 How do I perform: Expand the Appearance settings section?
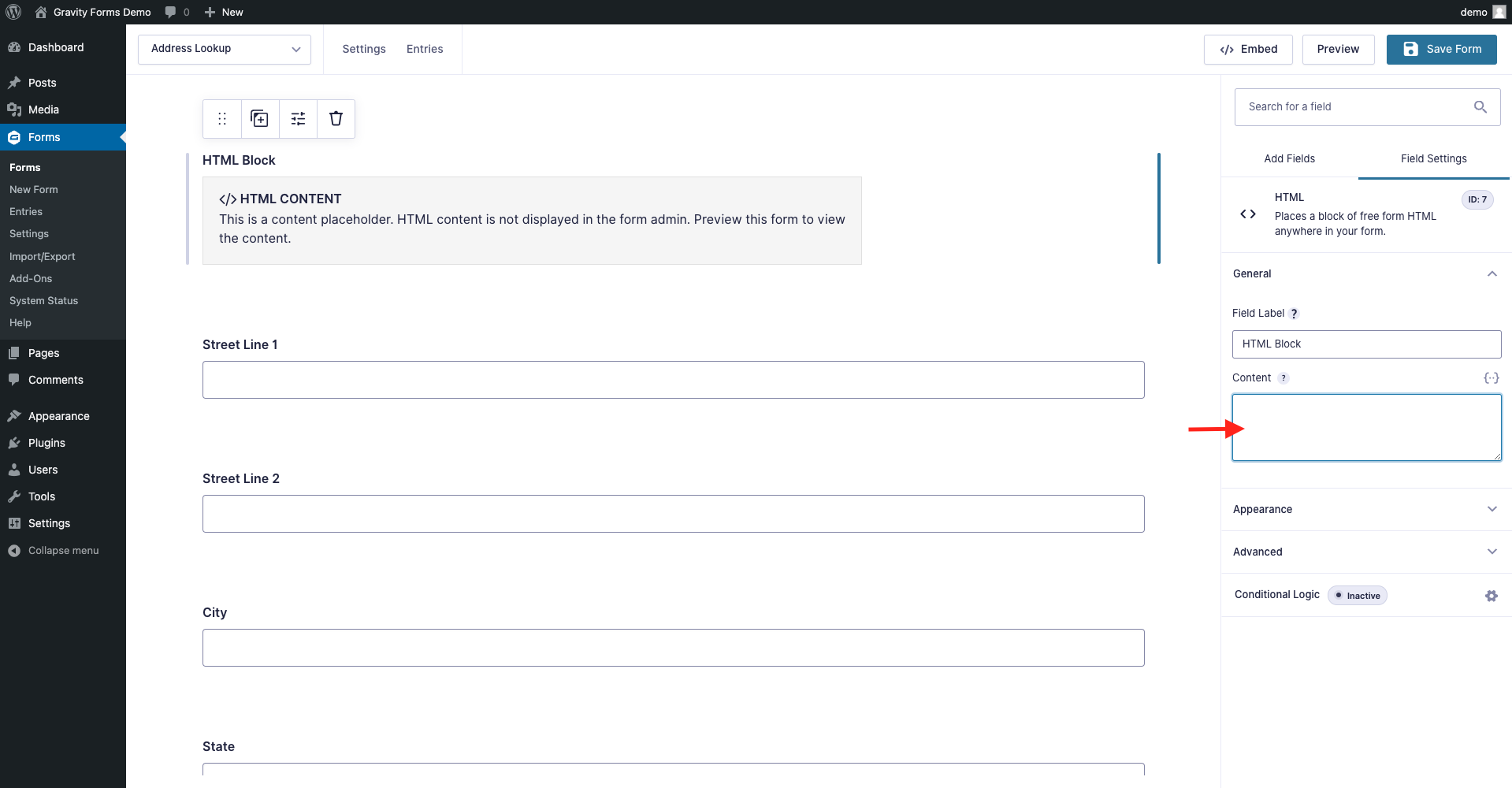(x=1365, y=509)
